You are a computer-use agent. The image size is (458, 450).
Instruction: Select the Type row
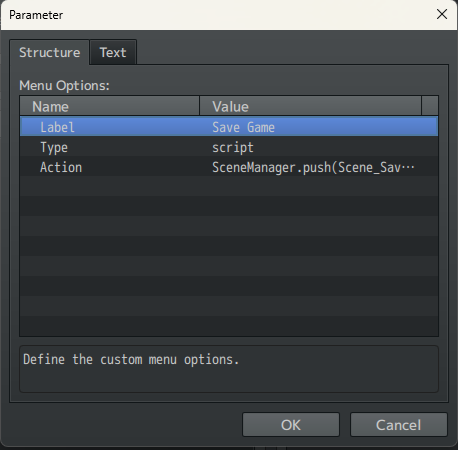click(229, 146)
